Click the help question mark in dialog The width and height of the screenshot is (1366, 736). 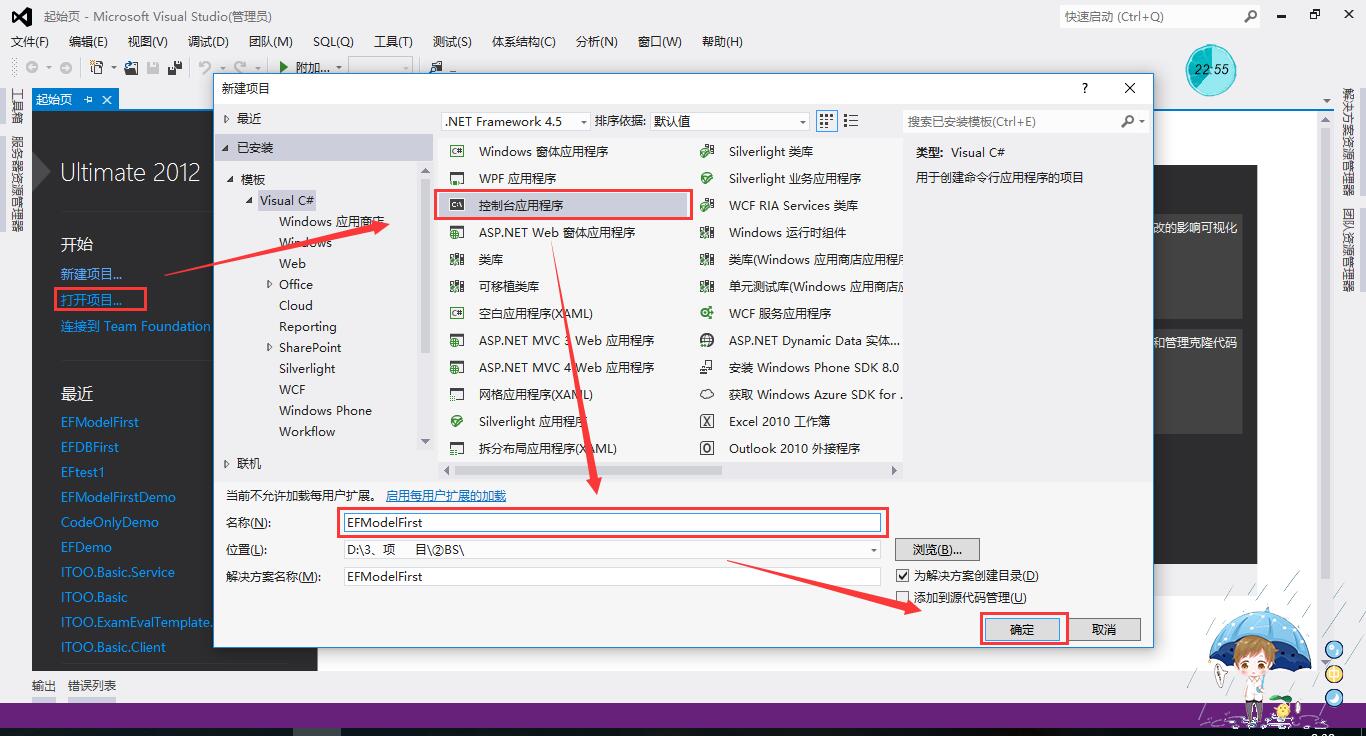[1084, 88]
